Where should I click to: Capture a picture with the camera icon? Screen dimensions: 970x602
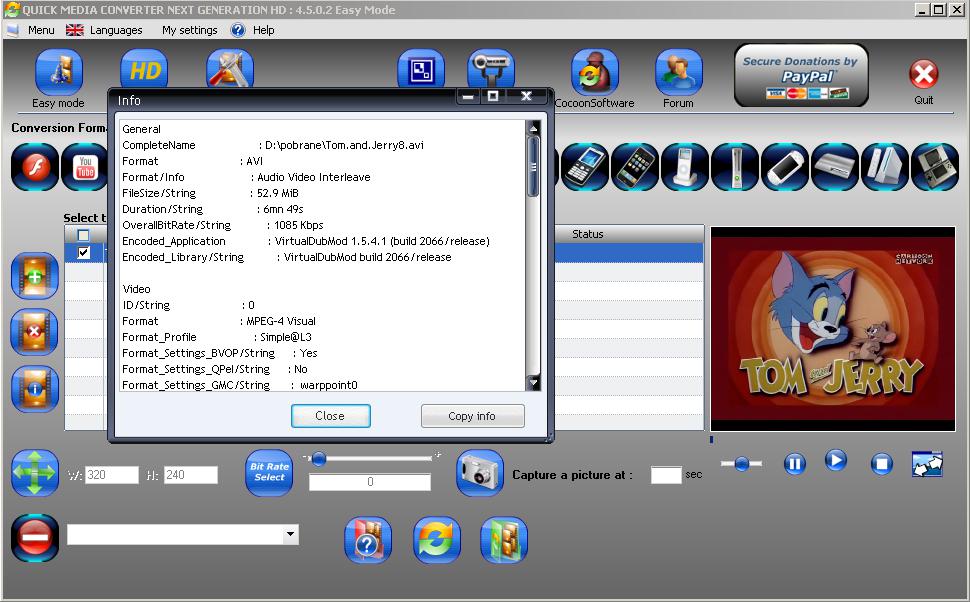click(x=480, y=473)
